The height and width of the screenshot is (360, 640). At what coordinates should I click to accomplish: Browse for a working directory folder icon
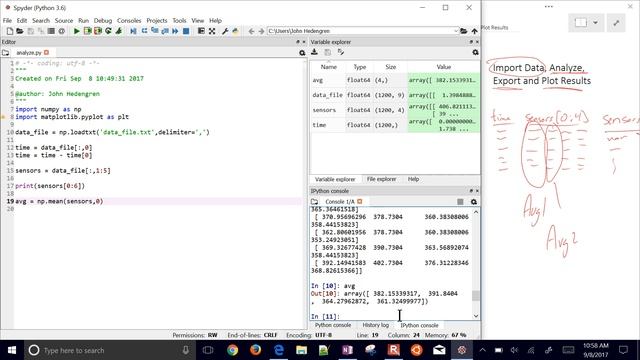[464, 31]
